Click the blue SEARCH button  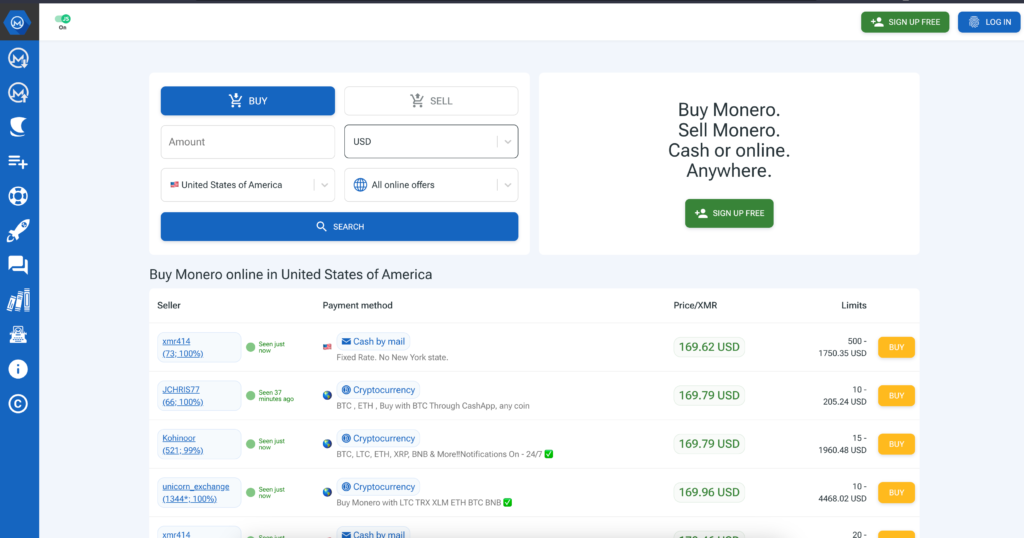coord(340,227)
